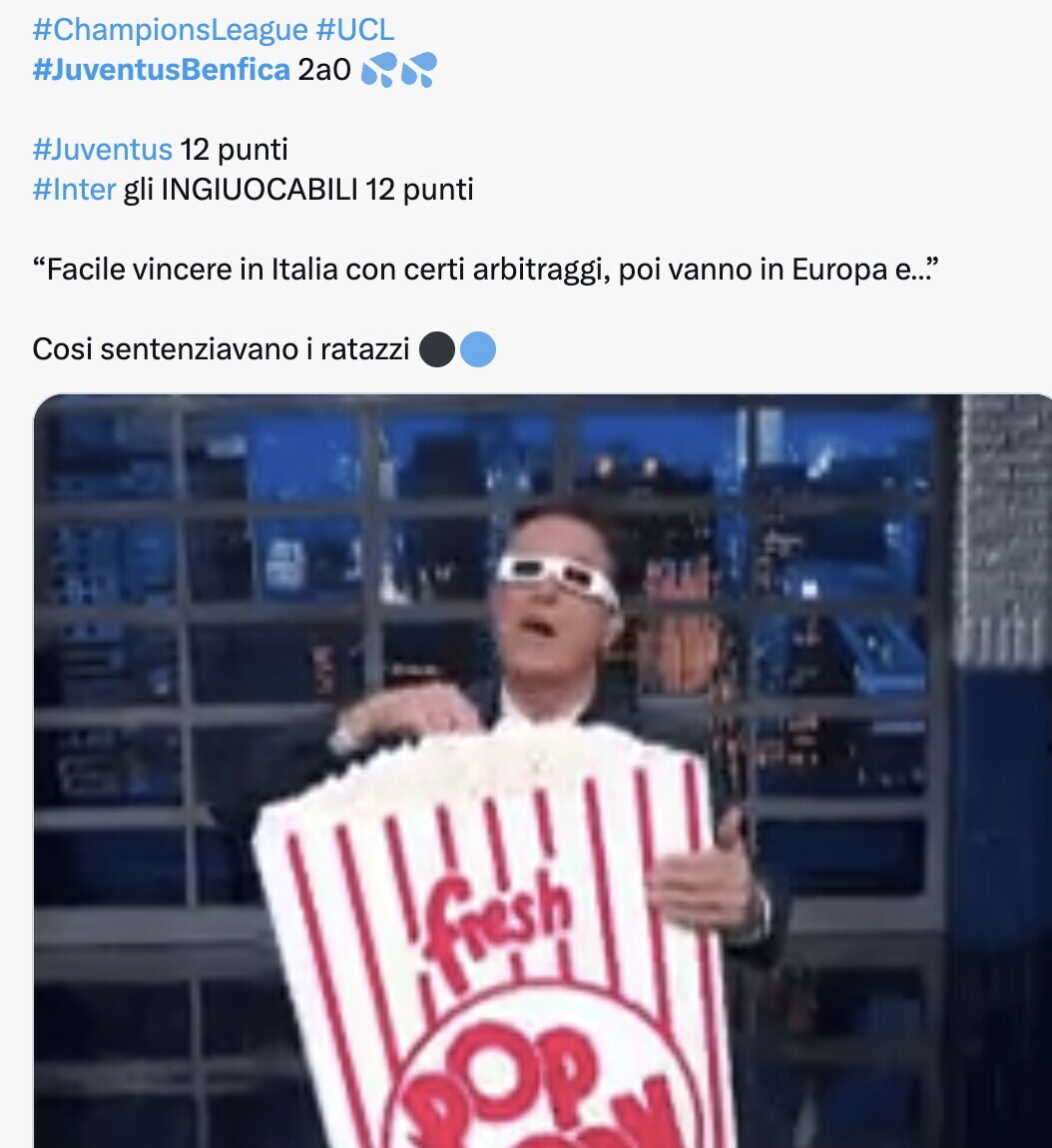1052x1148 pixels.
Task: Click the 3D glasses in the GIF
Action: click(x=558, y=578)
